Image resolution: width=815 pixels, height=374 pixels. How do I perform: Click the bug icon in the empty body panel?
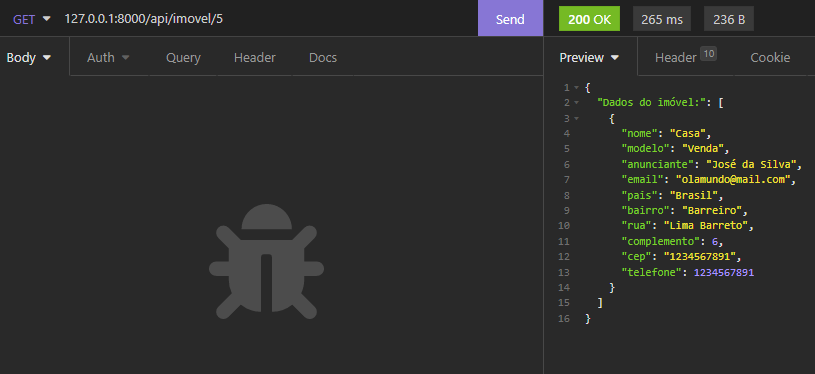coord(266,261)
